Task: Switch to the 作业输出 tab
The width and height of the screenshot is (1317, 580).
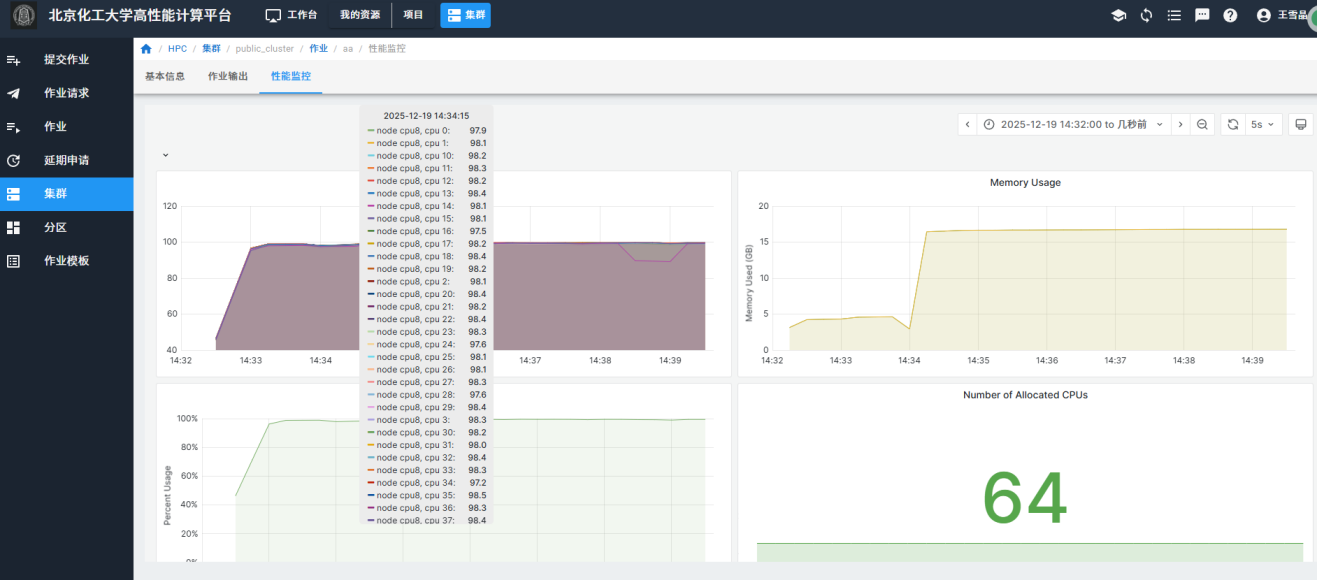Action: coord(228,76)
